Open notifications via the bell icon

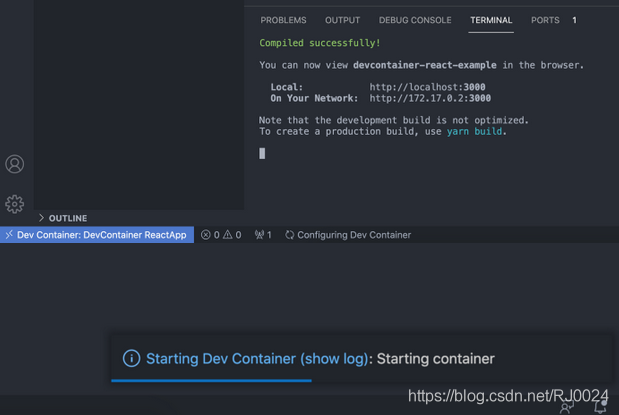(x=600, y=407)
